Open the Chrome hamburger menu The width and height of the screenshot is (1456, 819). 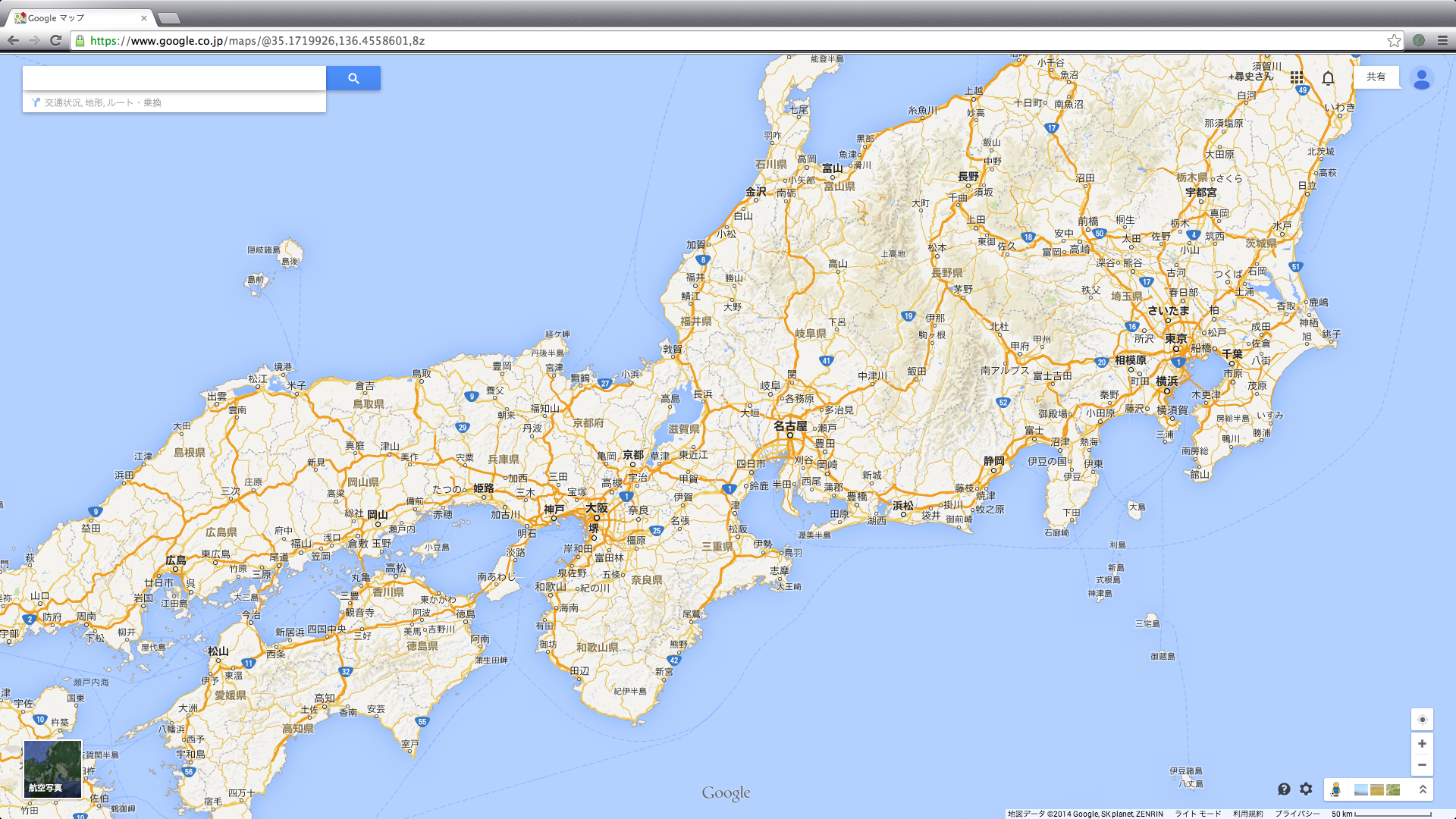[1442, 40]
